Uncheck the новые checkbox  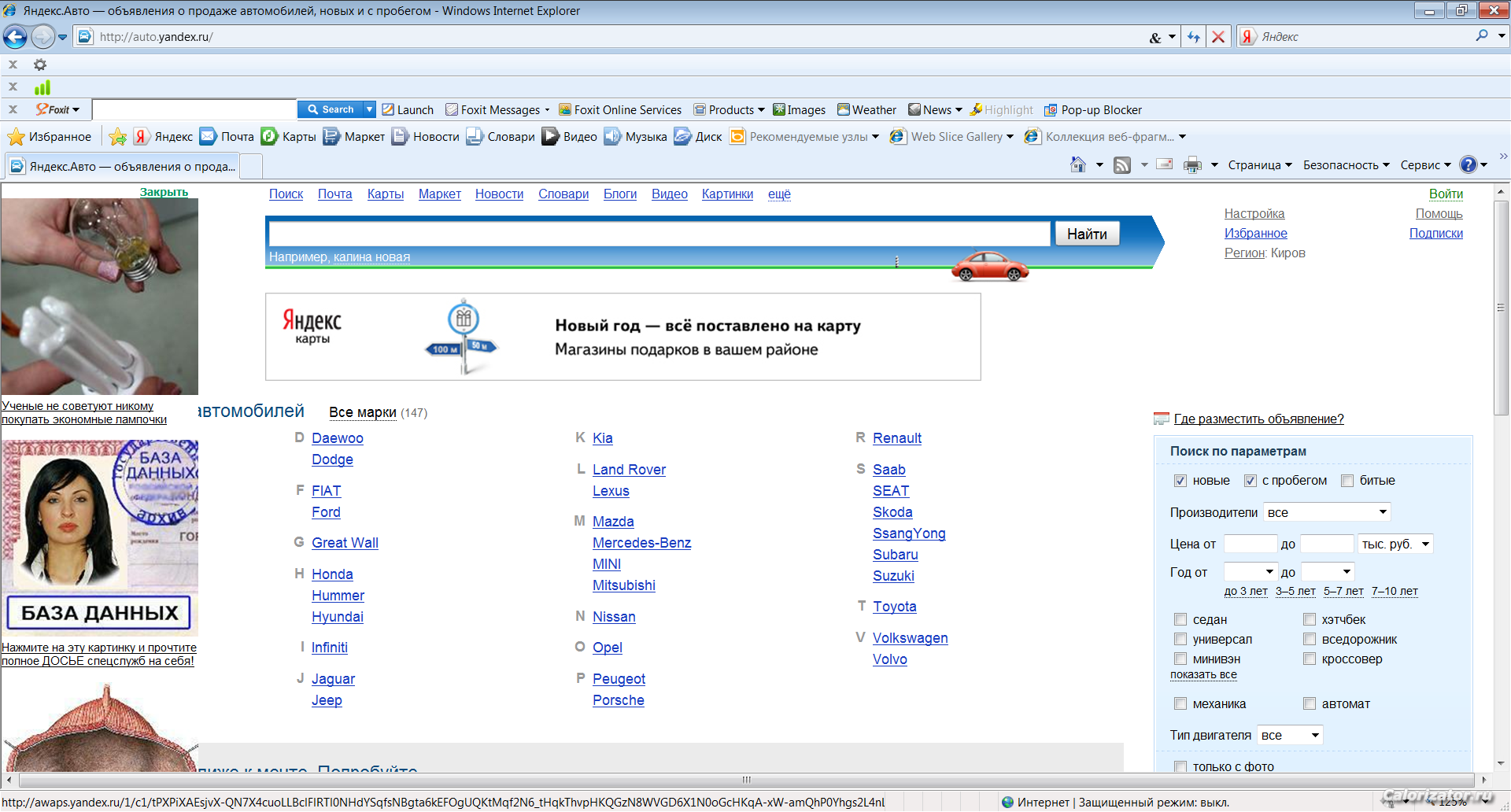[x=1180, y=481]
